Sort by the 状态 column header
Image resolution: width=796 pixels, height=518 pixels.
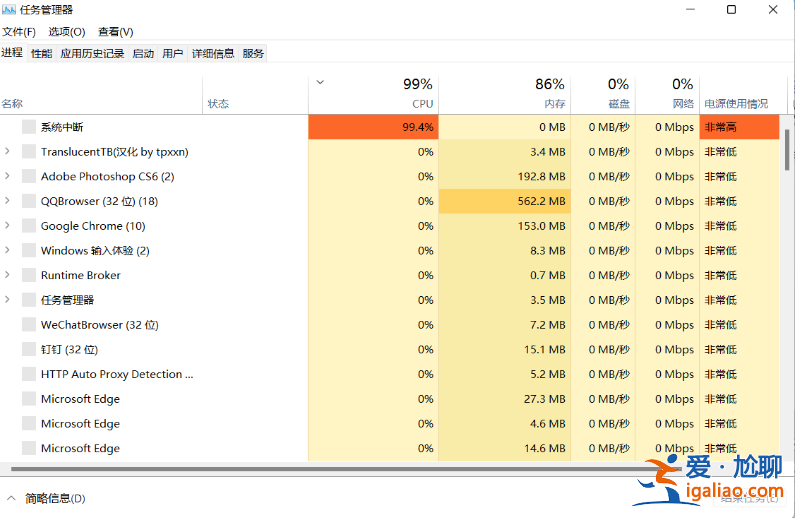click(255, 95)
